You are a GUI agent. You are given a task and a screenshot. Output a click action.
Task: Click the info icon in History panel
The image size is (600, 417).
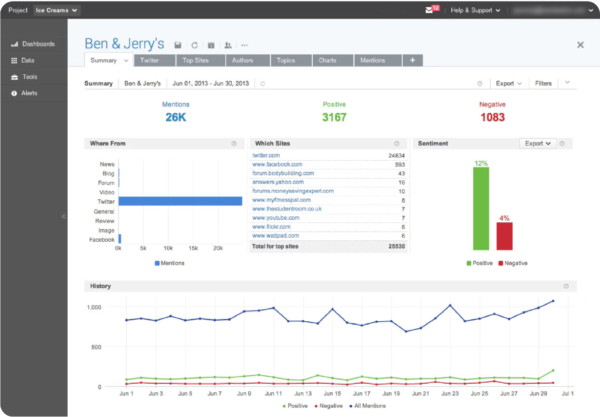click(x=566, y=286)
